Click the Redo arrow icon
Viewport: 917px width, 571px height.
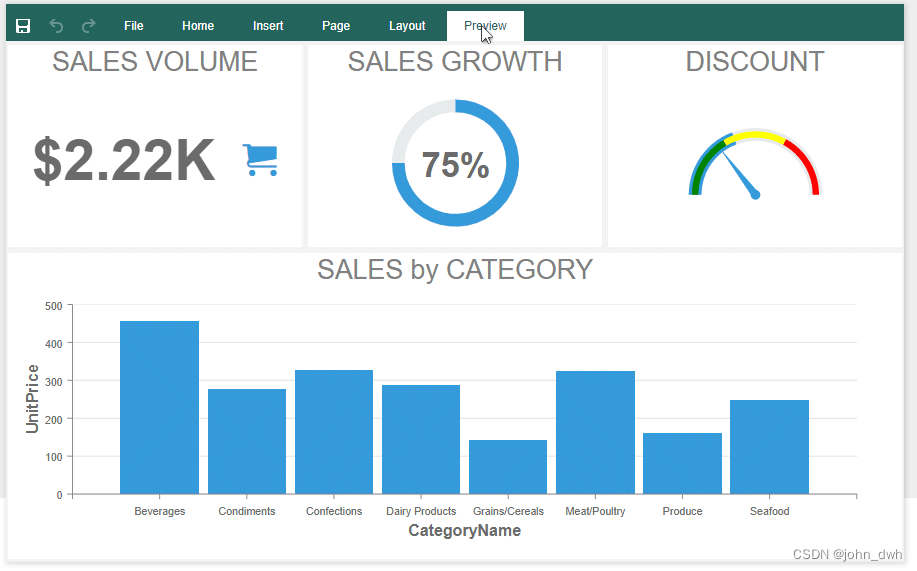coord(88,26)
